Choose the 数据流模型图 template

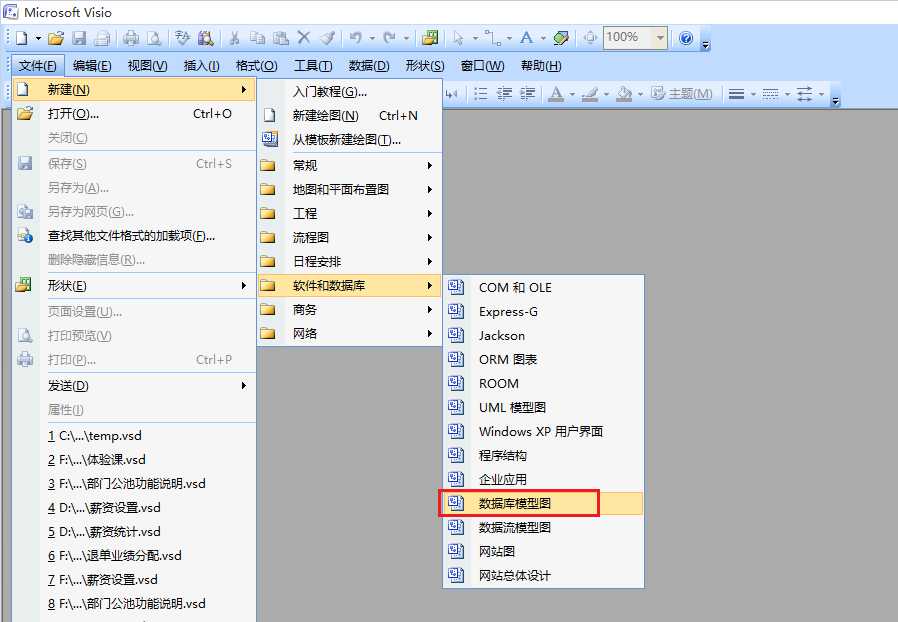click(x=543, y=527)
